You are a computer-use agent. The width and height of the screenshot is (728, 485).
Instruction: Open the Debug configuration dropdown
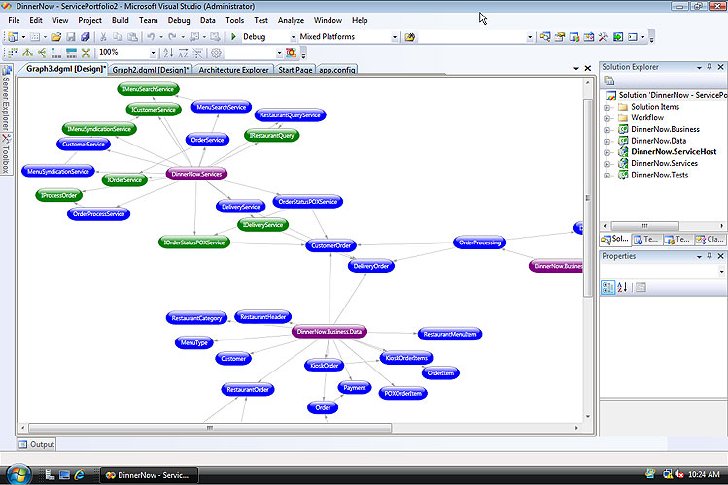pyautogui.click(x=293, y=37)
